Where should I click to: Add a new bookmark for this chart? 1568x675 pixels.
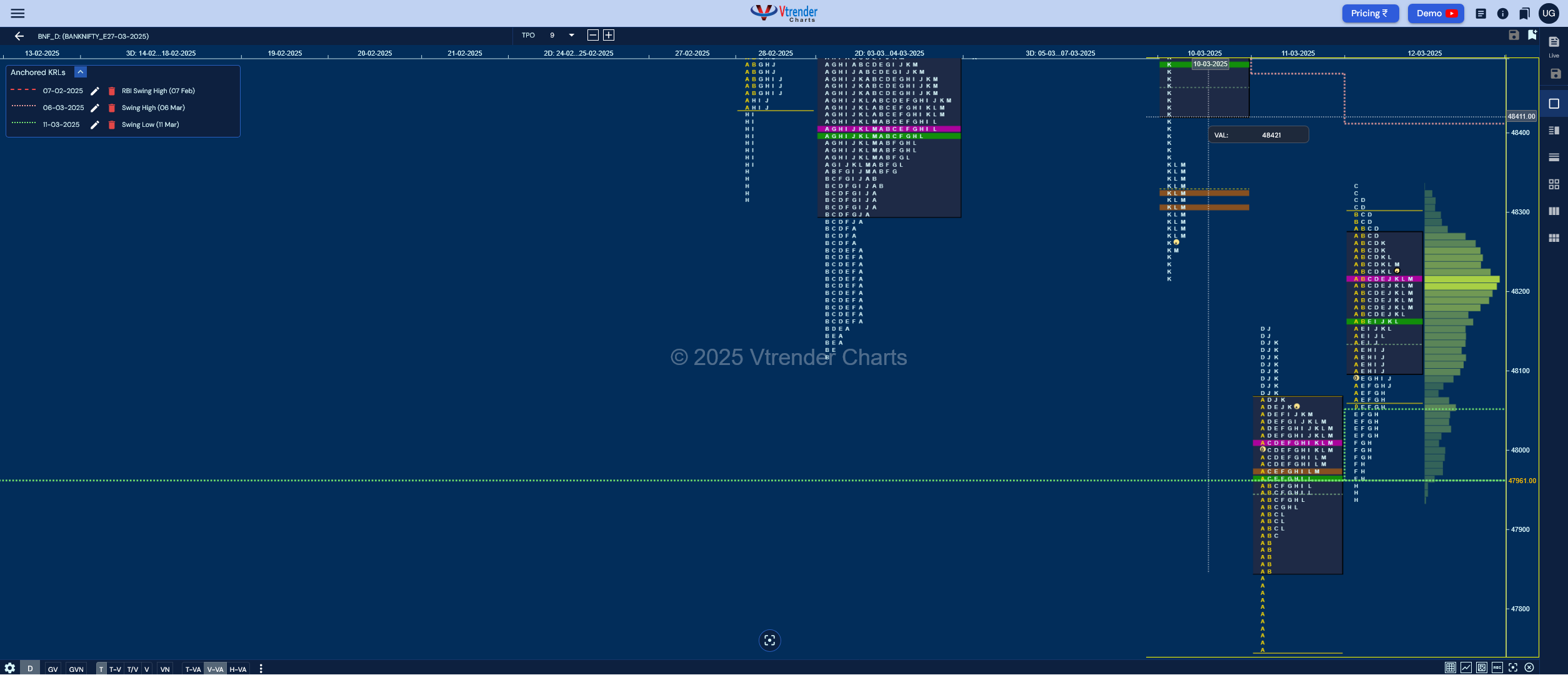coord(1532,35)
